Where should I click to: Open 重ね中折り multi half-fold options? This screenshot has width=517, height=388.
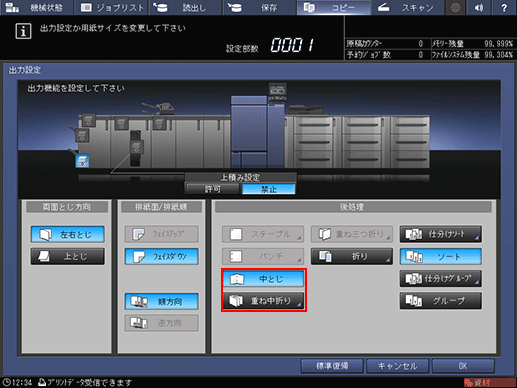pos(263,301)
